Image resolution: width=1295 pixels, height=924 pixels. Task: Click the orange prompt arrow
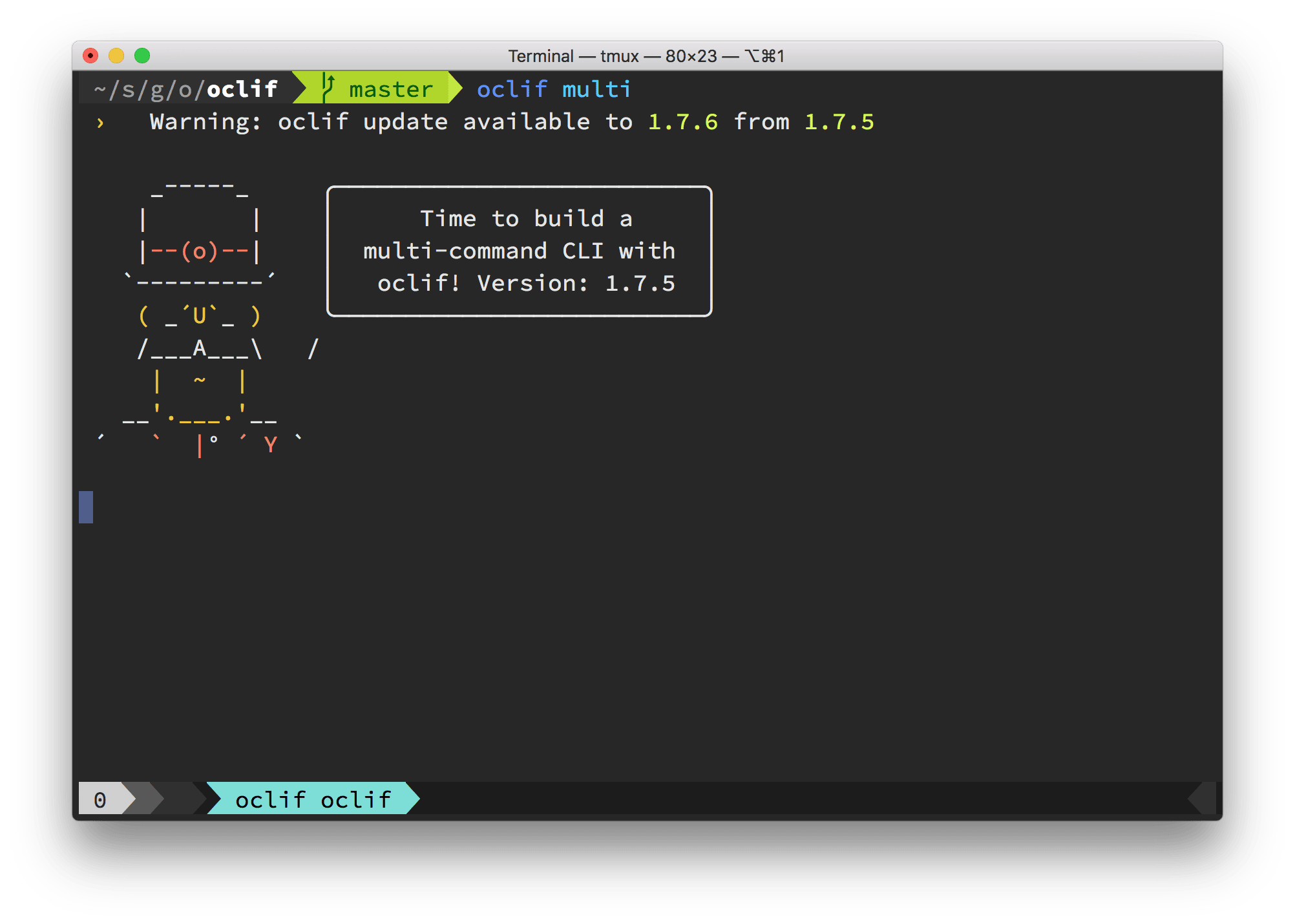[x=100, y=122]
